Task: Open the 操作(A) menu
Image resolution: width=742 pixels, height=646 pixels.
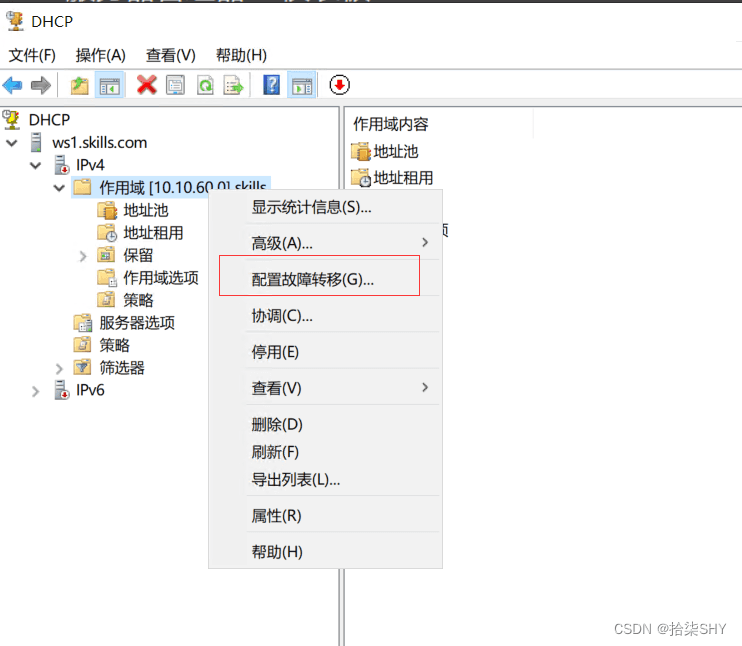Action: [101, 55]
